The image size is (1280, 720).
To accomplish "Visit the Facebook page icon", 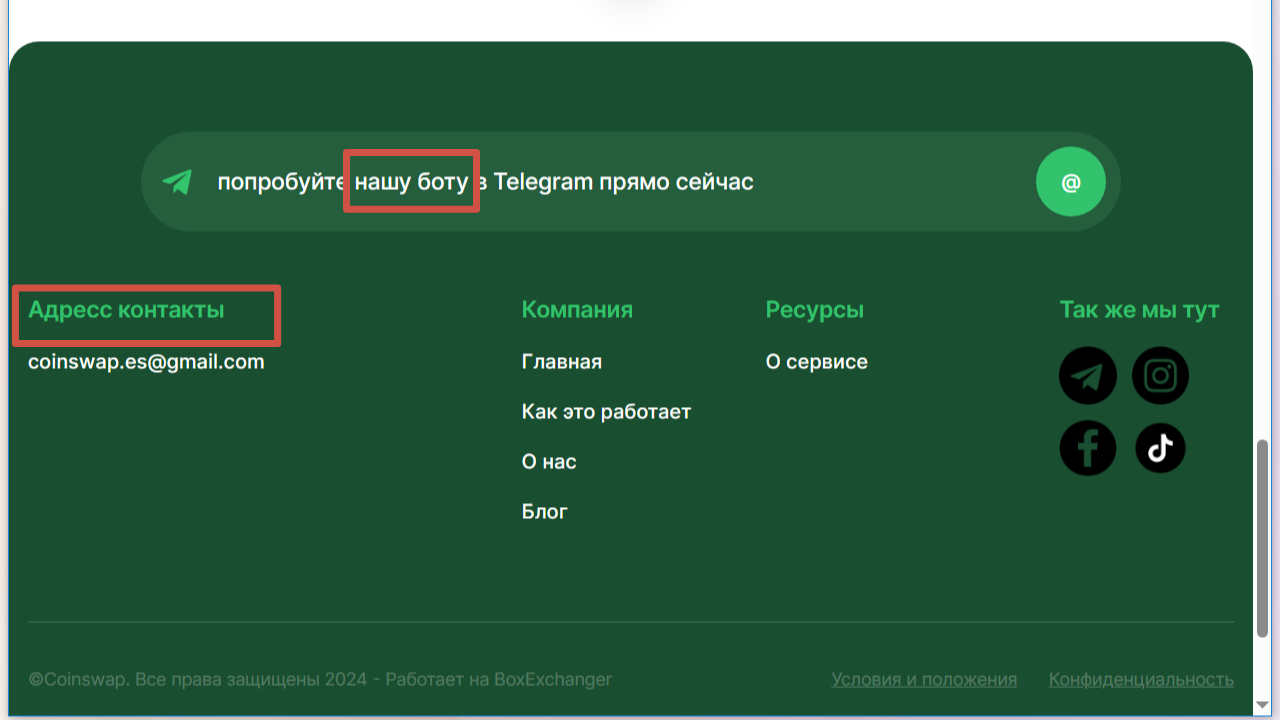I will 1087,448.
